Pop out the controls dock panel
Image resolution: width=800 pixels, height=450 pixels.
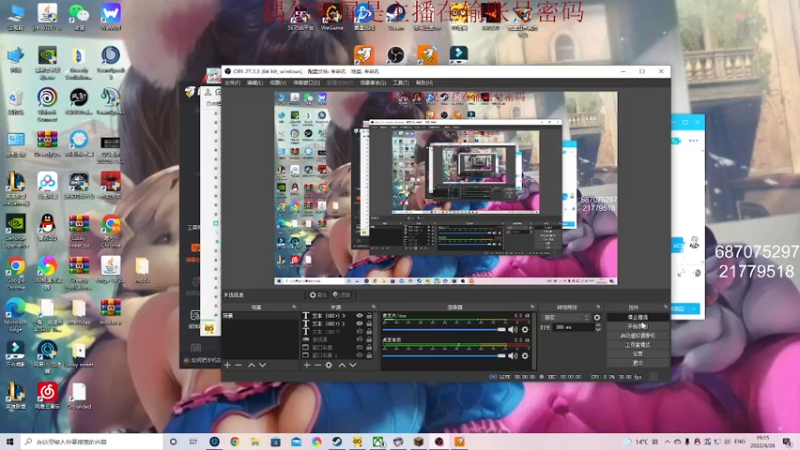point(665,307)
